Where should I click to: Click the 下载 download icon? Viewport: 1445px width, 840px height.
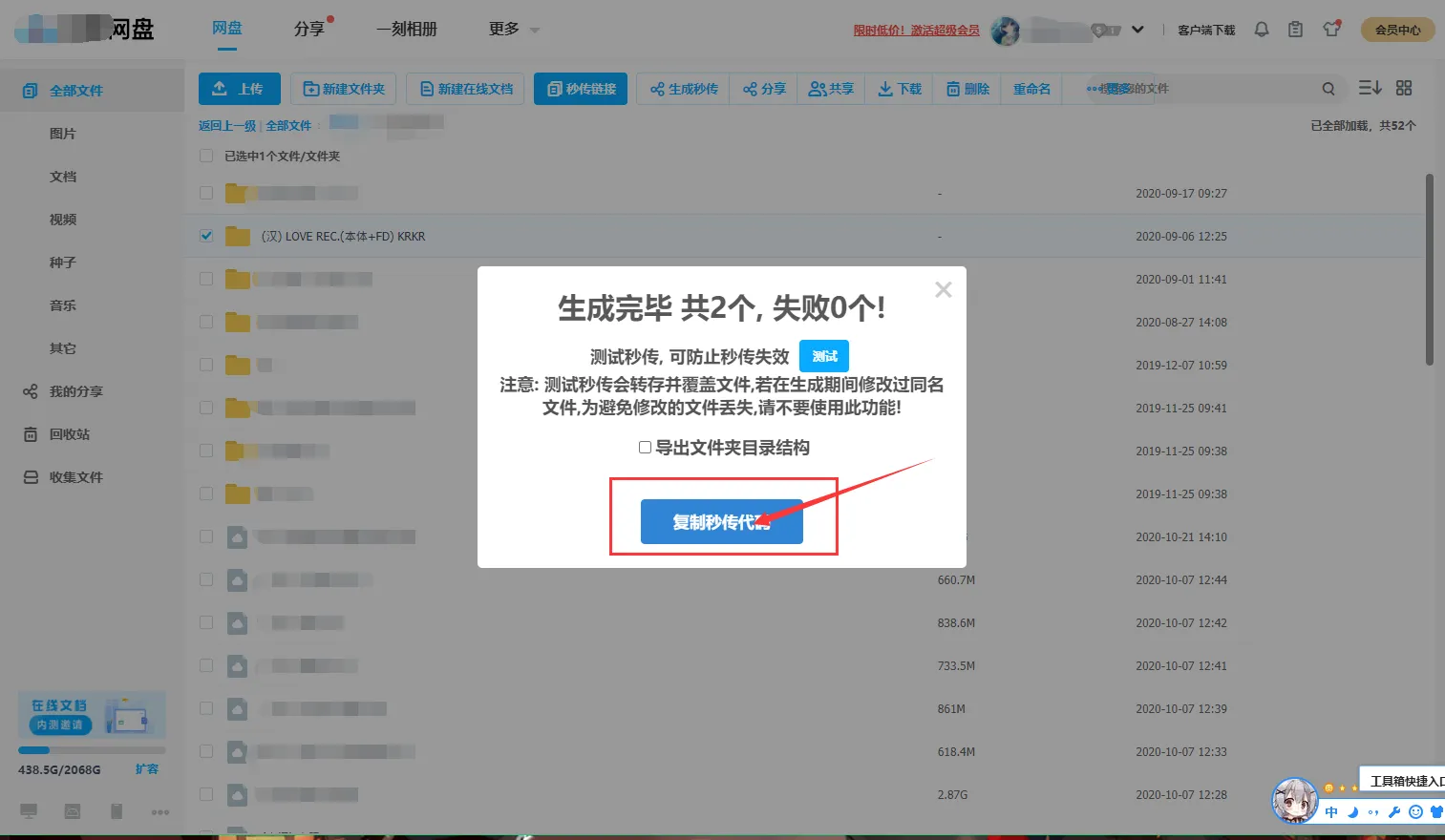click(899, 88)
